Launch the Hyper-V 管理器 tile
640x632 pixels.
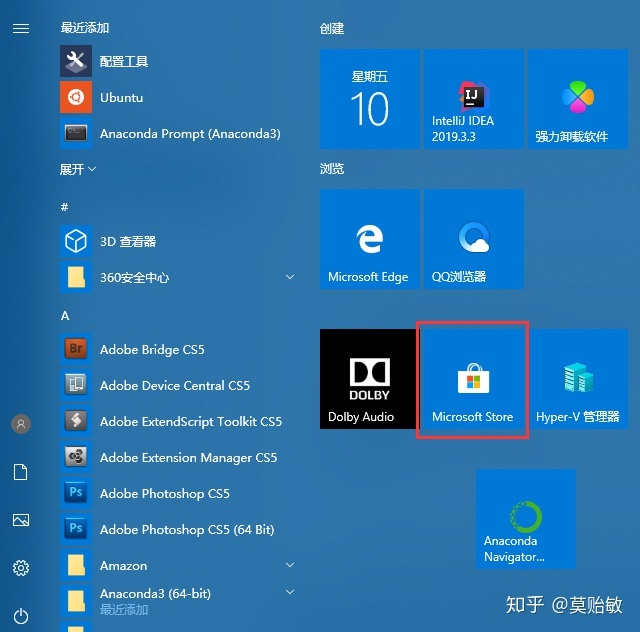(x=578, y=379)
